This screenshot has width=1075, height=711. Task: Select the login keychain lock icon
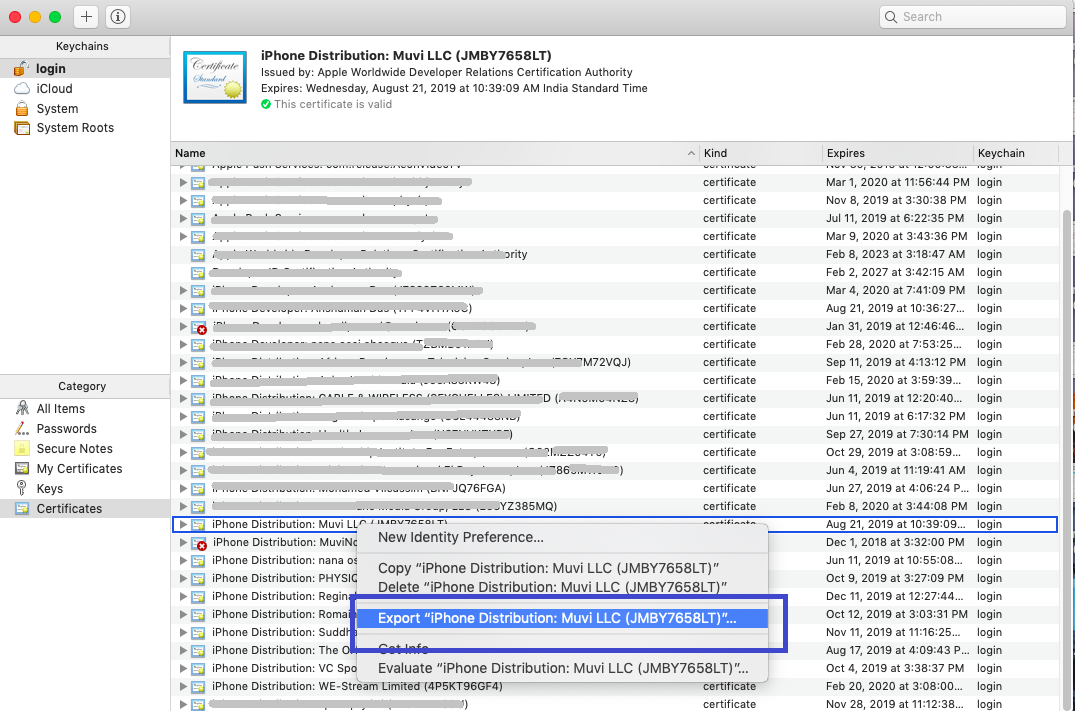click(22, 69)
